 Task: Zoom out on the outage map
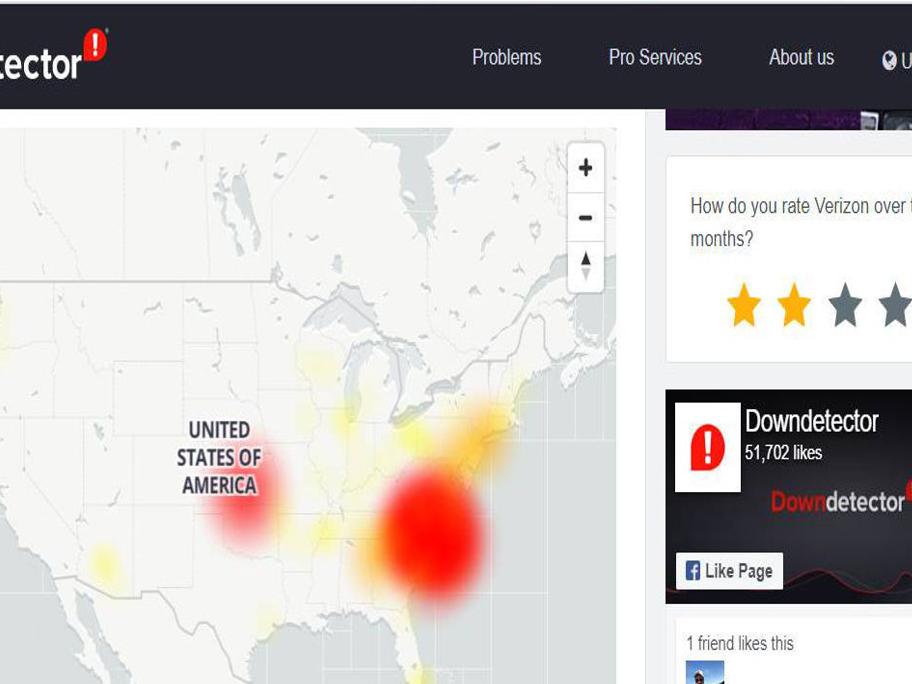coord(586,218)
